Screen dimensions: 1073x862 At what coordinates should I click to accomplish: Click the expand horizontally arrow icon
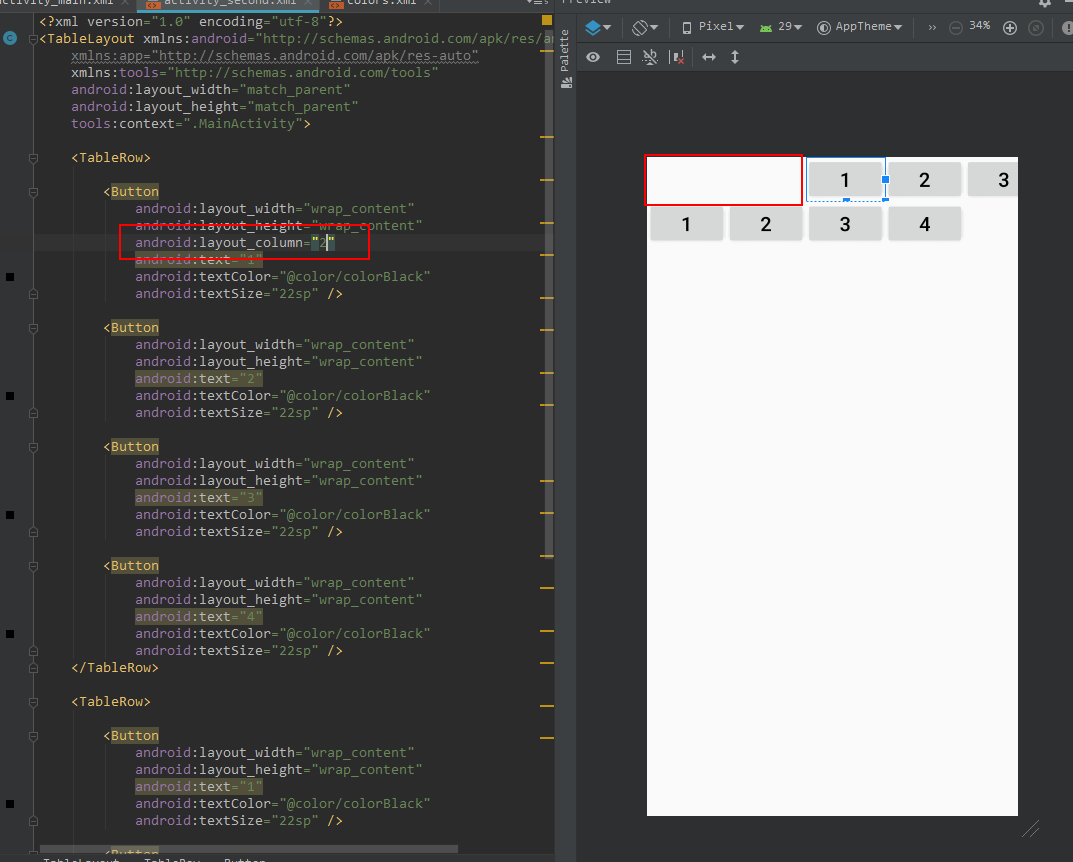(x=709, y=58)
